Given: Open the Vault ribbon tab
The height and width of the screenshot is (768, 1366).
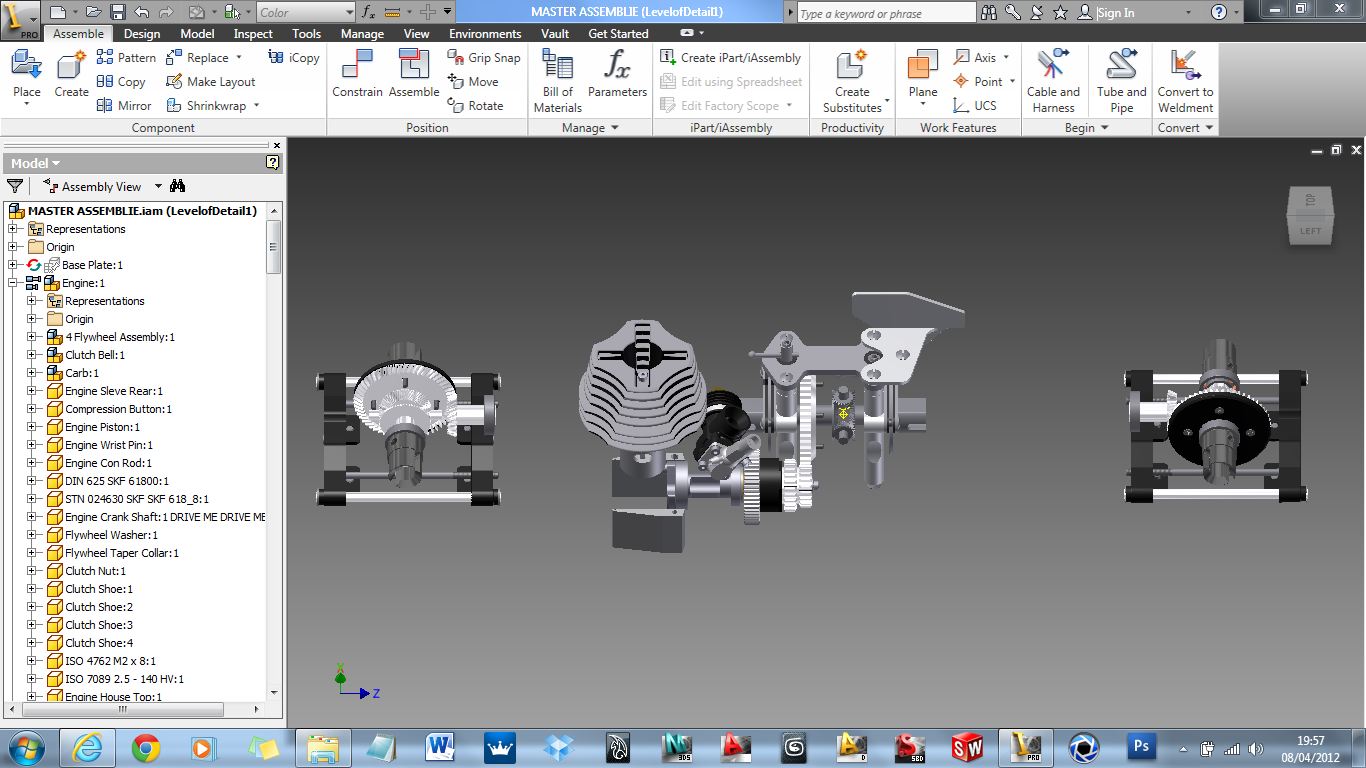Looking at the screenshot, I should click(555, 33).
